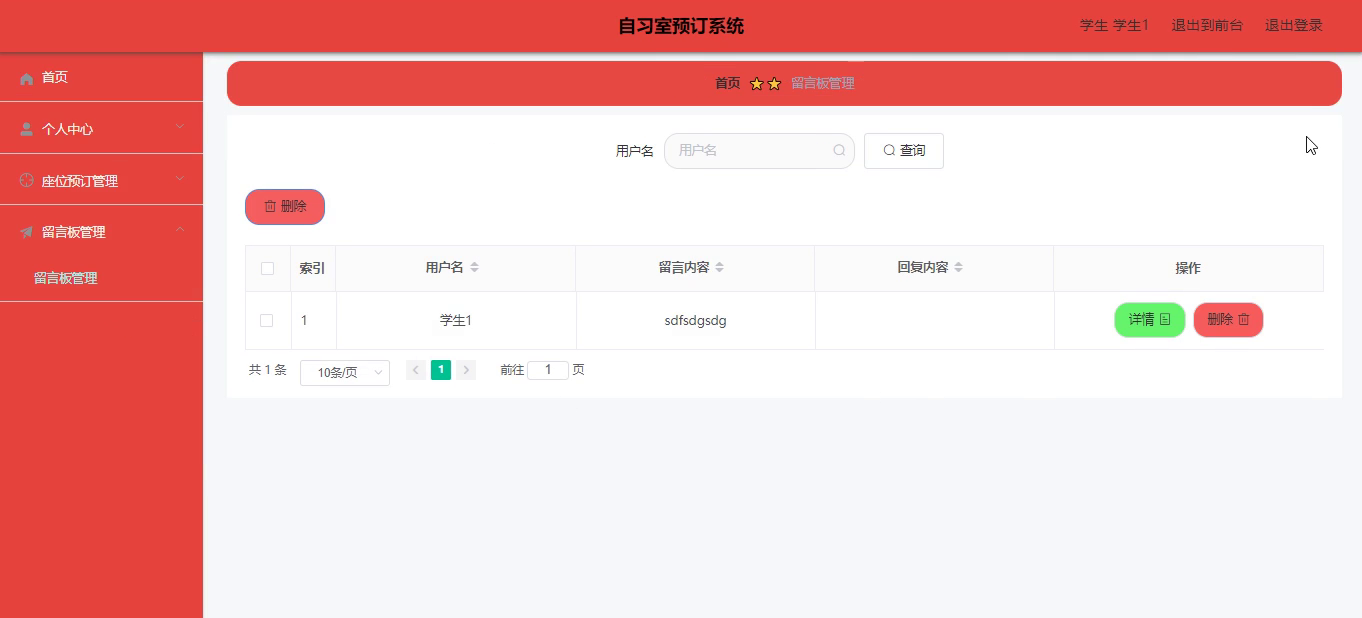Go to previous page with left arrow
The height and width of the screenshot is (618, 1362).
416,370
